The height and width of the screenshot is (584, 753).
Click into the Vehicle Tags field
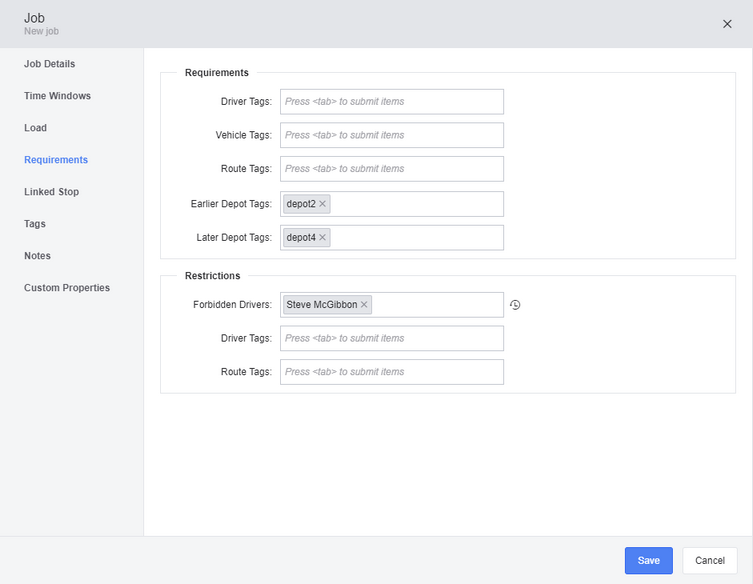click(x=391, y=135)
